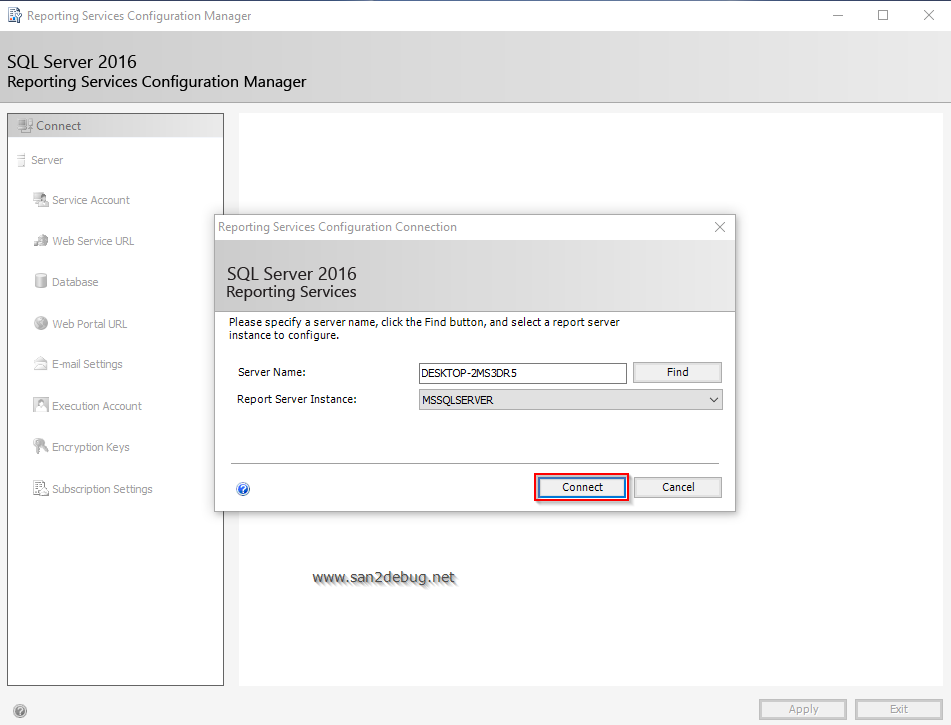Open Subscription Settings via its icon
Screen dimensions: 951x725
[x=40, y=488]
